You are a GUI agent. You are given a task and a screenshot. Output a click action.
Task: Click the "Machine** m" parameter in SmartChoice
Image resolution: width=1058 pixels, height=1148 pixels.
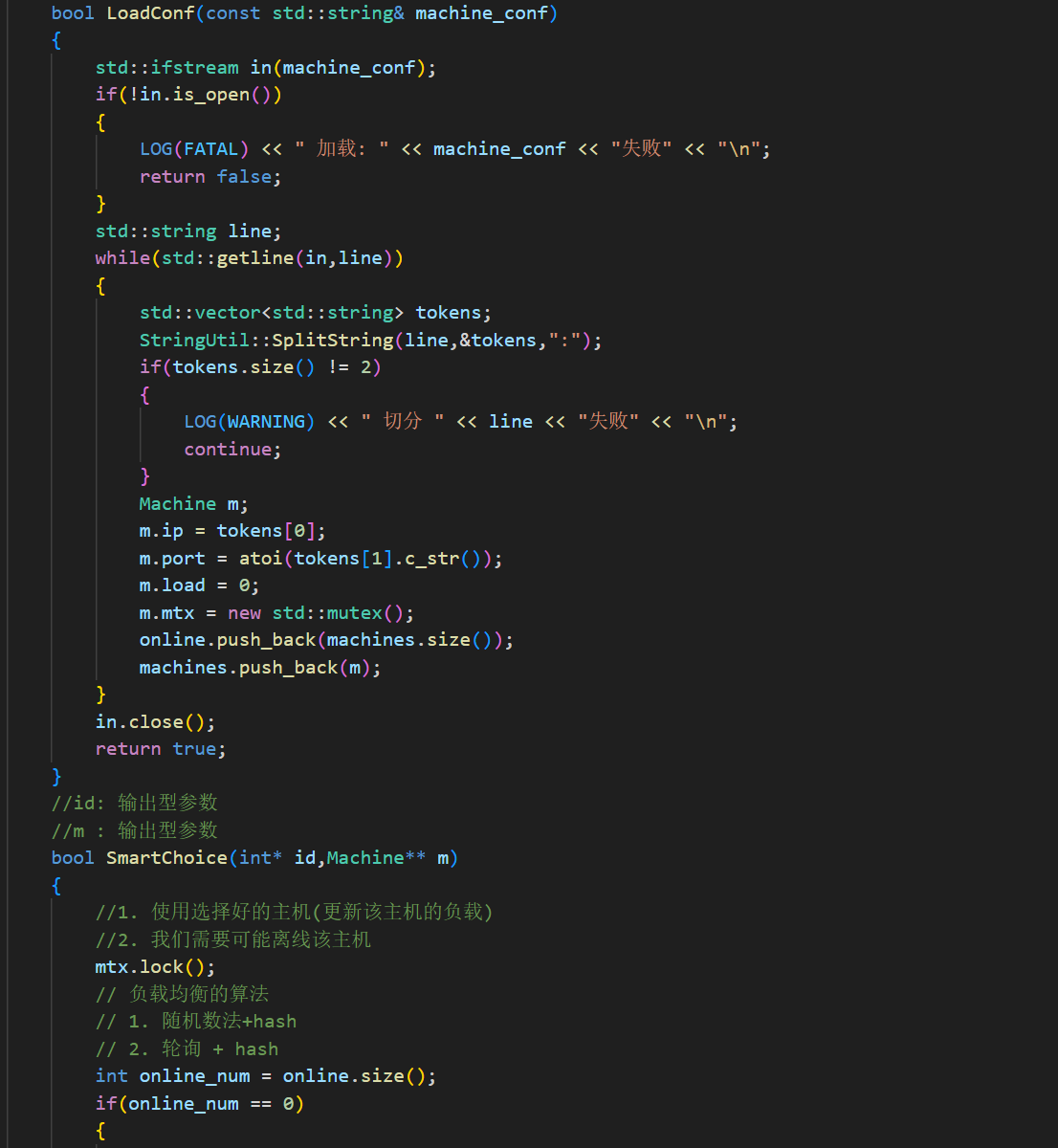(387, 858)
